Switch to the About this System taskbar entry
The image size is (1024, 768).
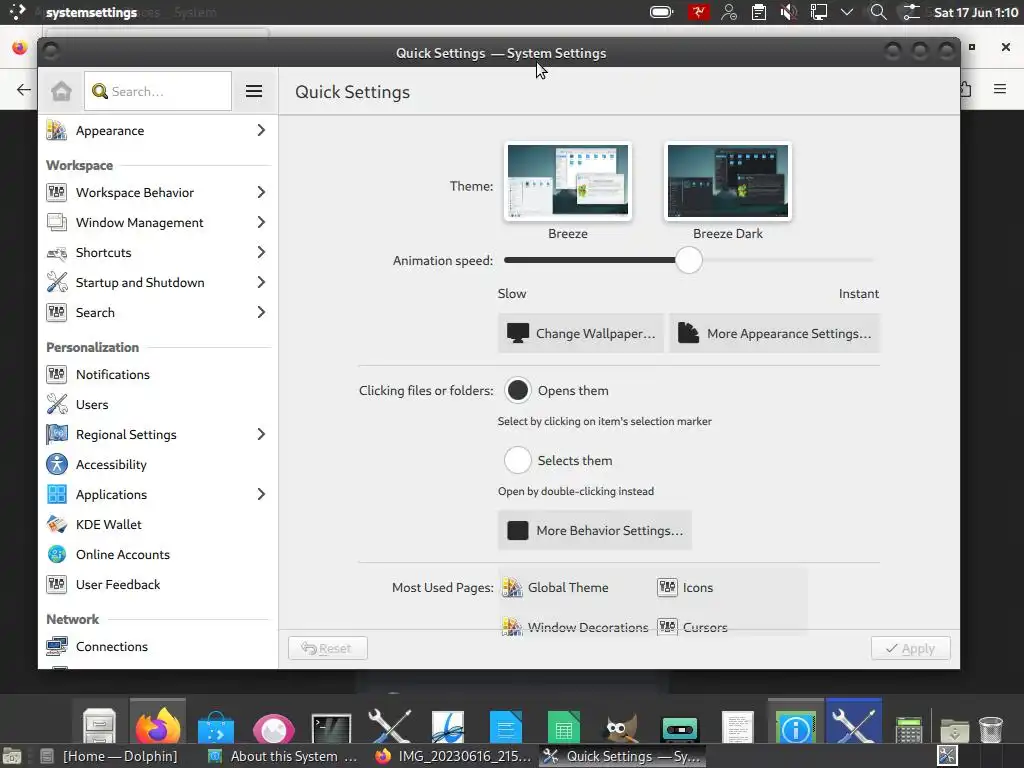282,756
